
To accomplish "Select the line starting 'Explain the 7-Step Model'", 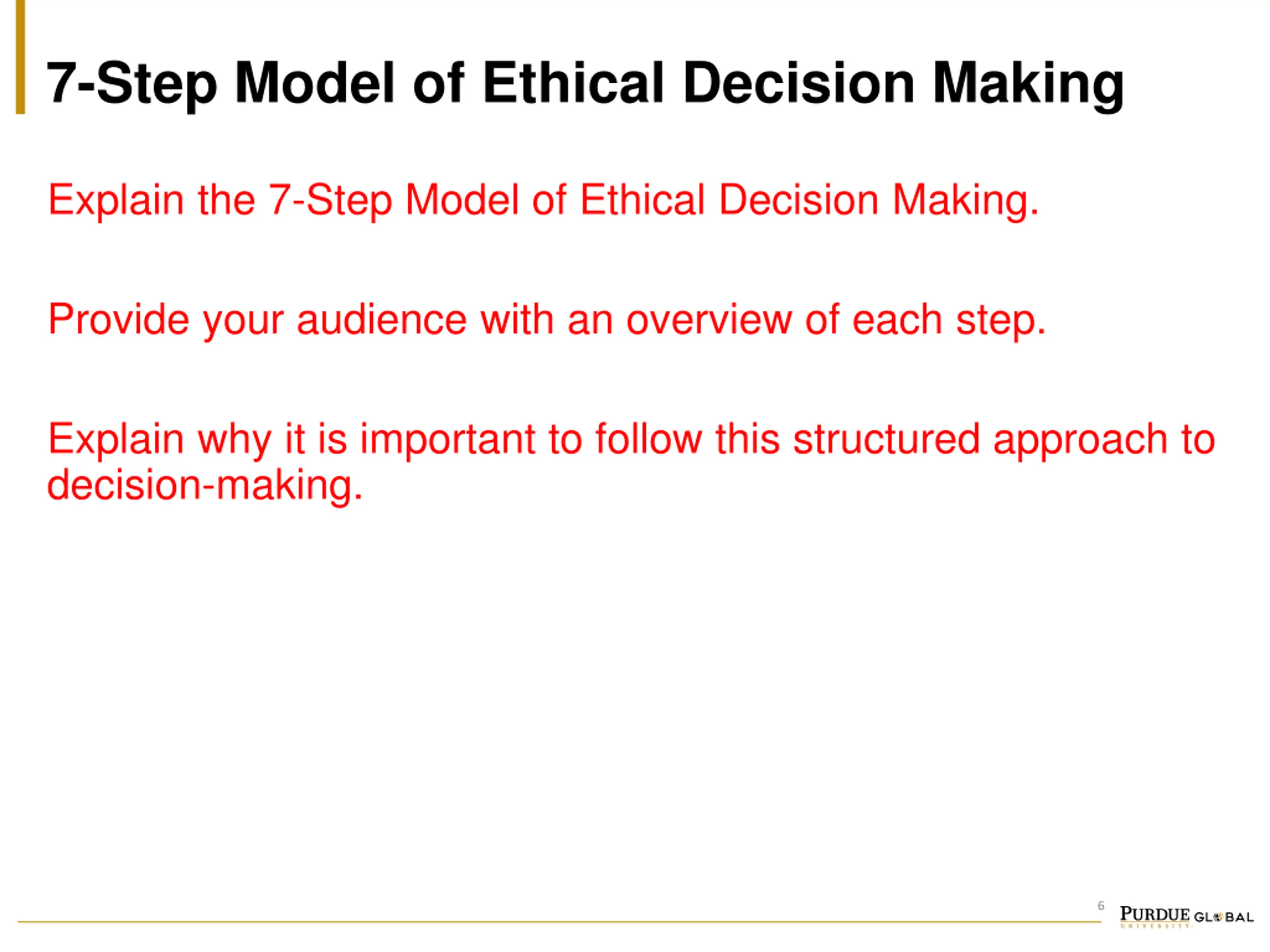I will [x=543, y=201].
